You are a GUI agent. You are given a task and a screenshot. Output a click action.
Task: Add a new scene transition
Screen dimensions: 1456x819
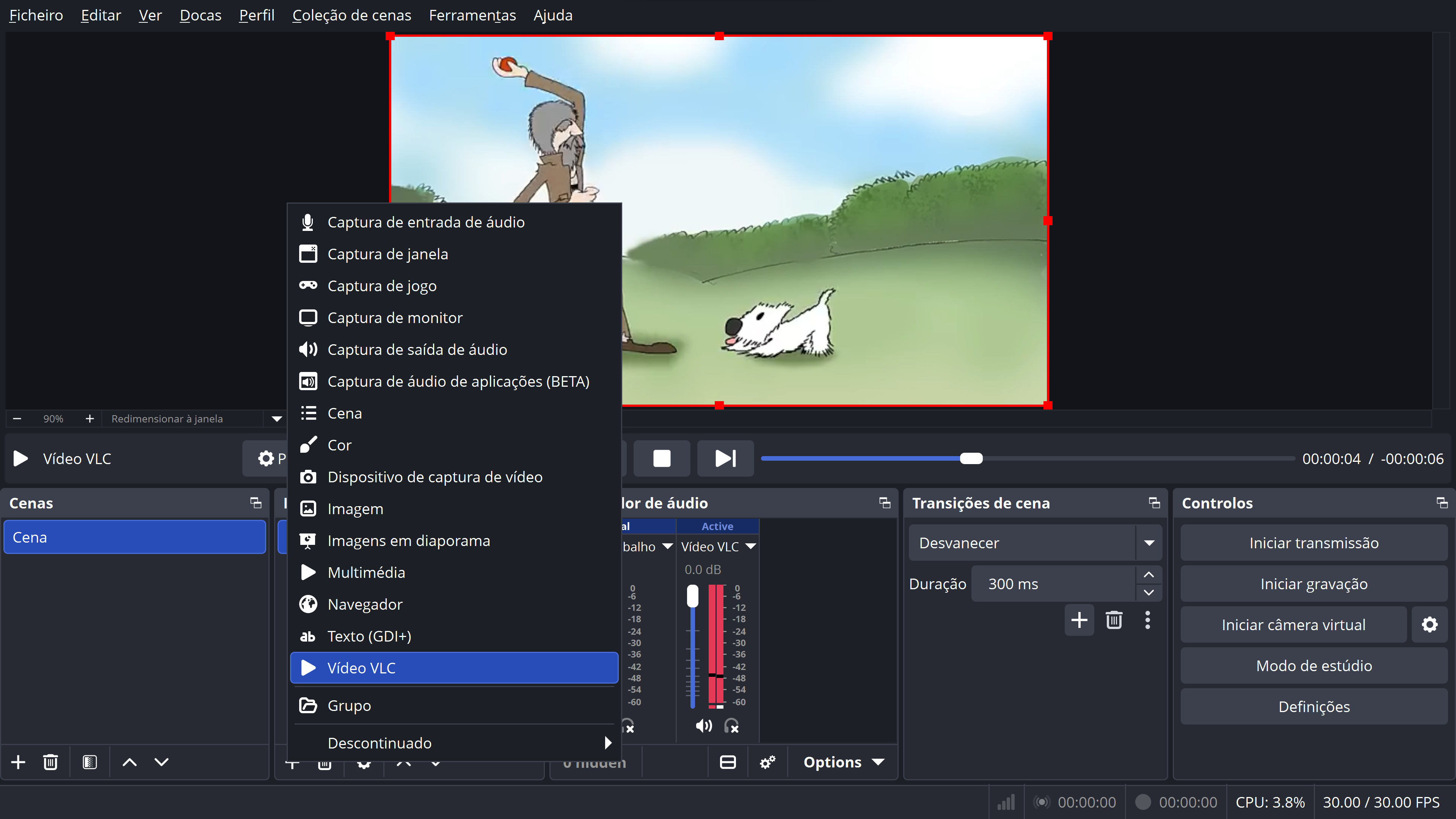pos(1079,620)
